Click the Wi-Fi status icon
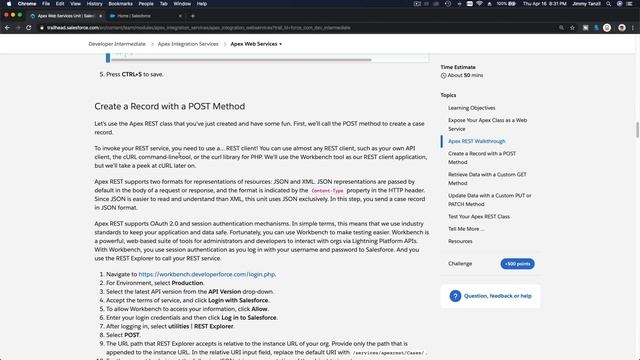Viewport: 640px width, 360px height. pyautogui.click(x=479, y=4)
